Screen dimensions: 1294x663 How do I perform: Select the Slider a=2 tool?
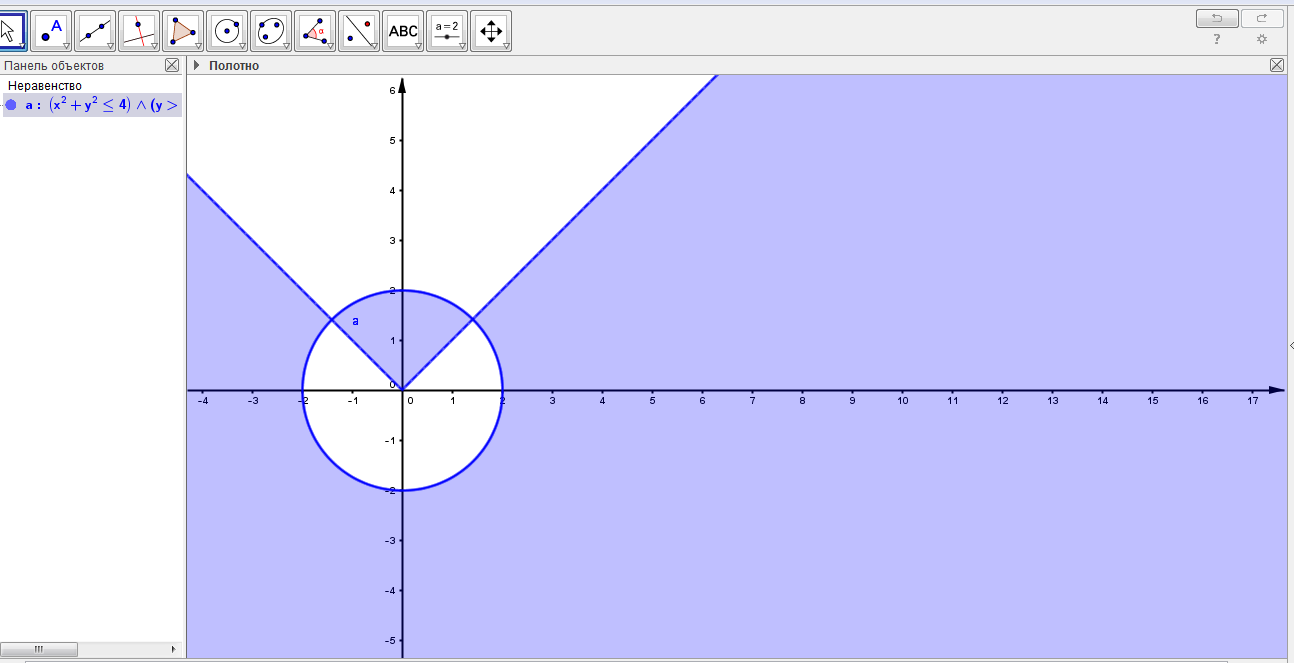(448, 31)
